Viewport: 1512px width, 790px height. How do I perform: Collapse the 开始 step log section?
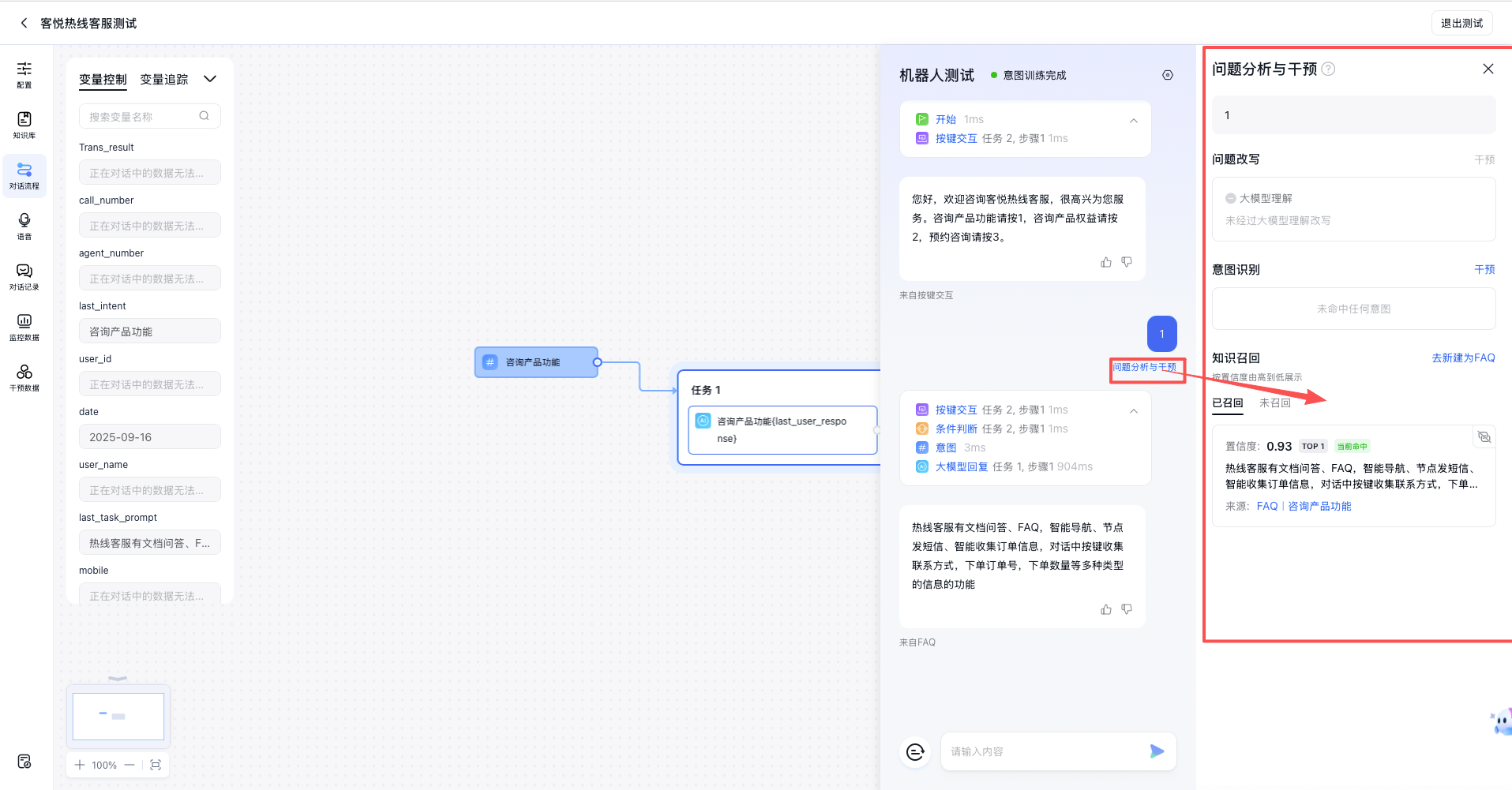pyautogui.click(x=1134, y=121)
